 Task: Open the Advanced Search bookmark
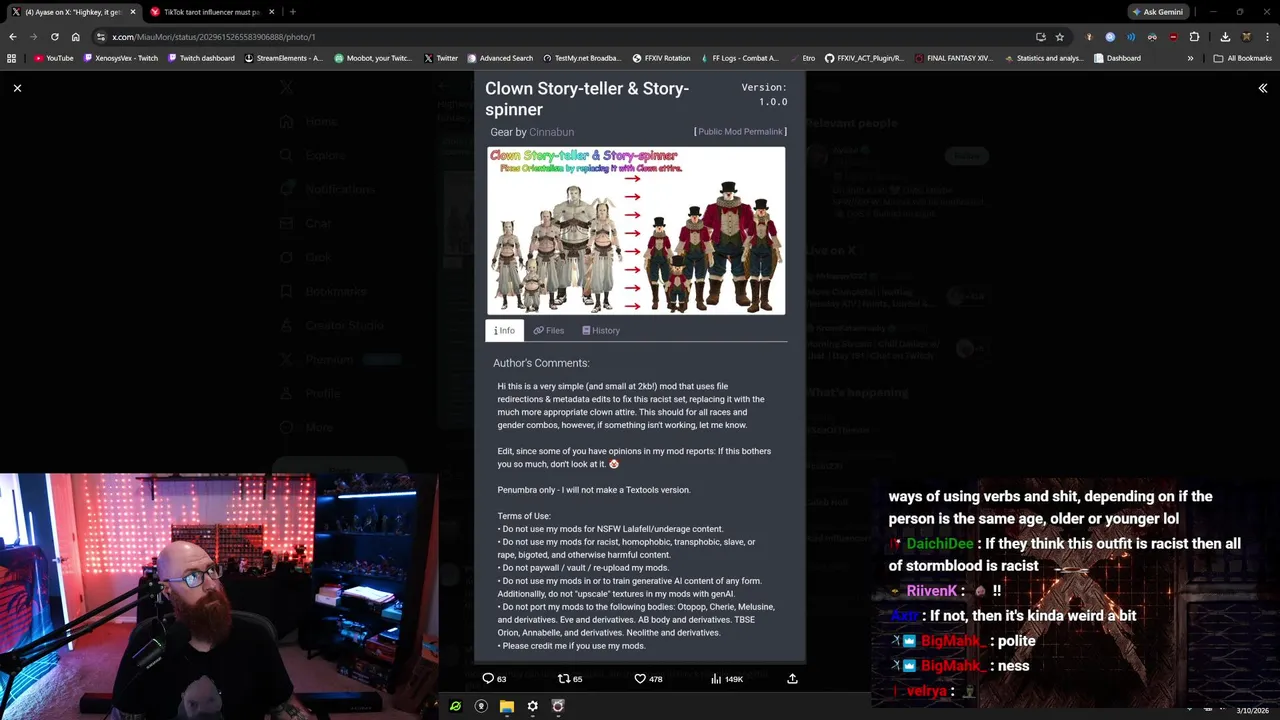[500, 58]
